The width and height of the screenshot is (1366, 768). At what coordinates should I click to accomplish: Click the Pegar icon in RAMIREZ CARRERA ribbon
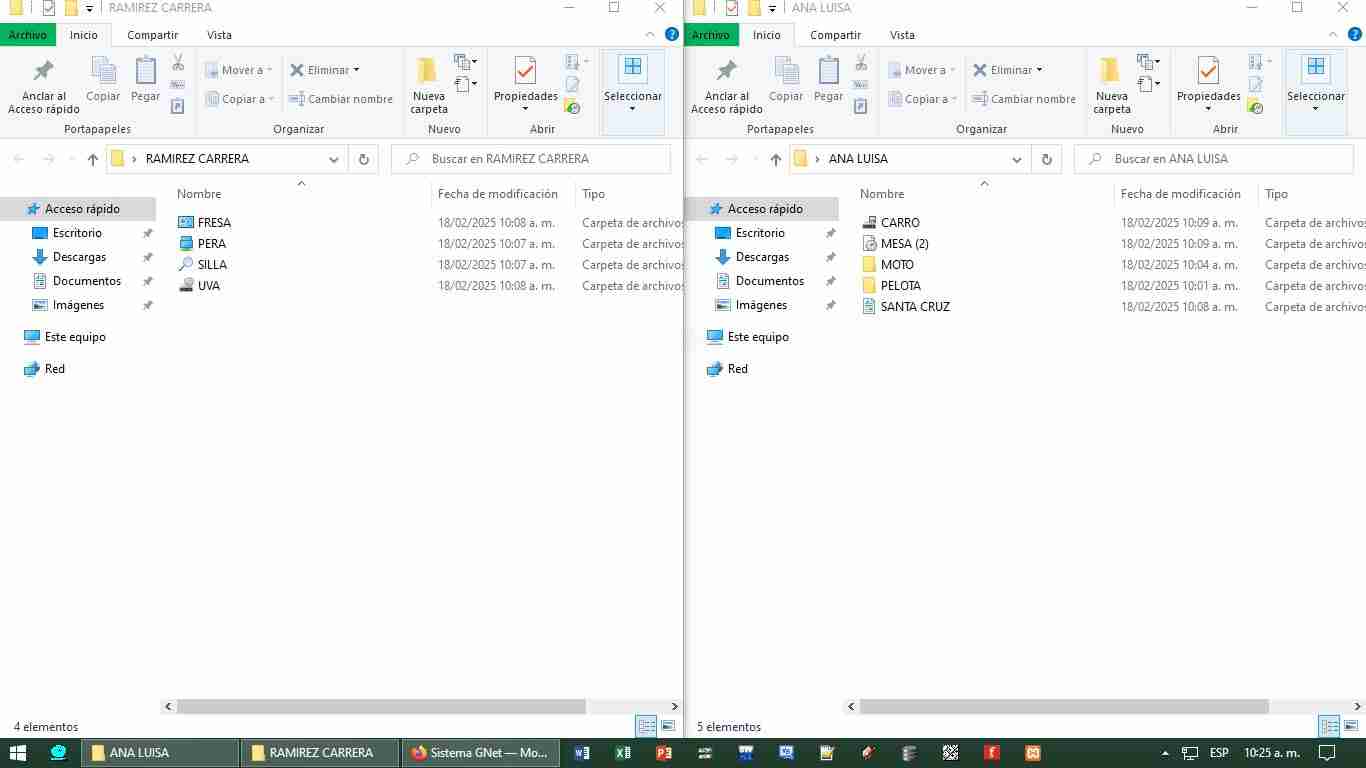click(146, 70)
